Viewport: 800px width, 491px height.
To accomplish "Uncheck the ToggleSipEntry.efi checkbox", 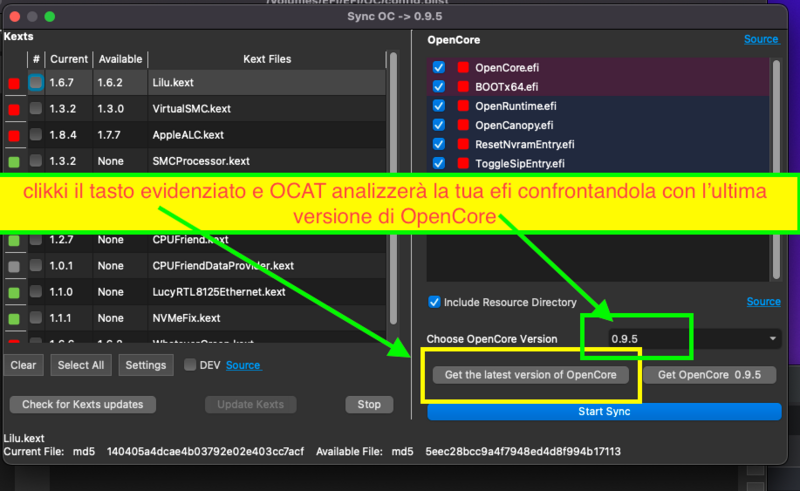I will (x=439, y=163).
